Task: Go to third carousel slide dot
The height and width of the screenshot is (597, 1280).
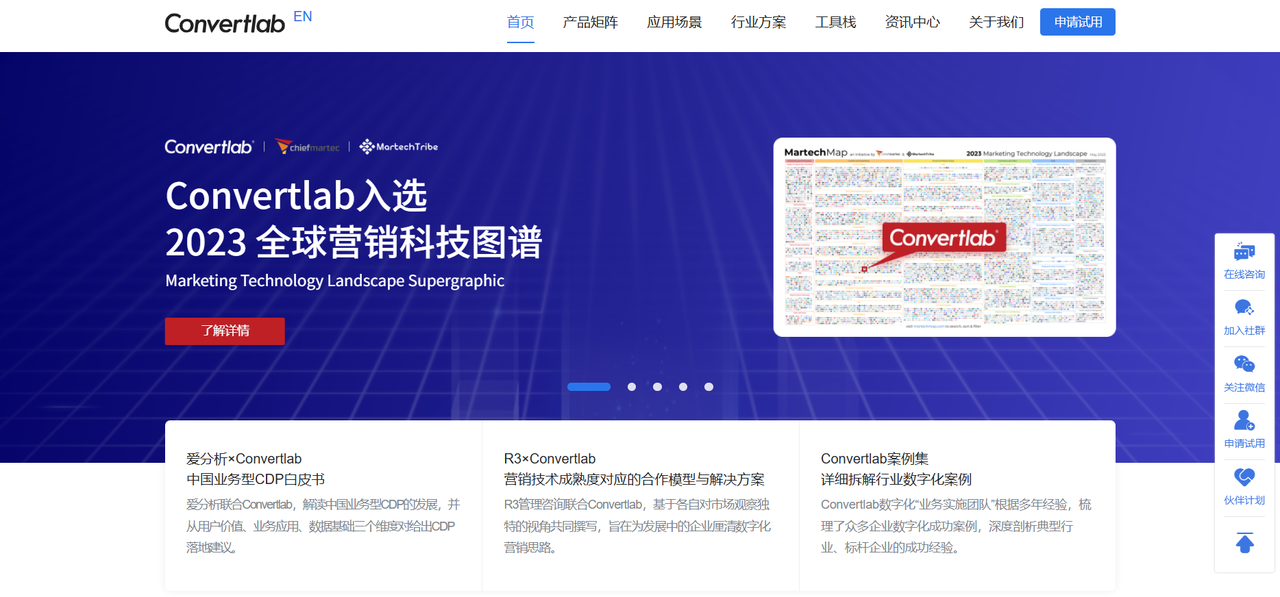Action: click(658, 387)
